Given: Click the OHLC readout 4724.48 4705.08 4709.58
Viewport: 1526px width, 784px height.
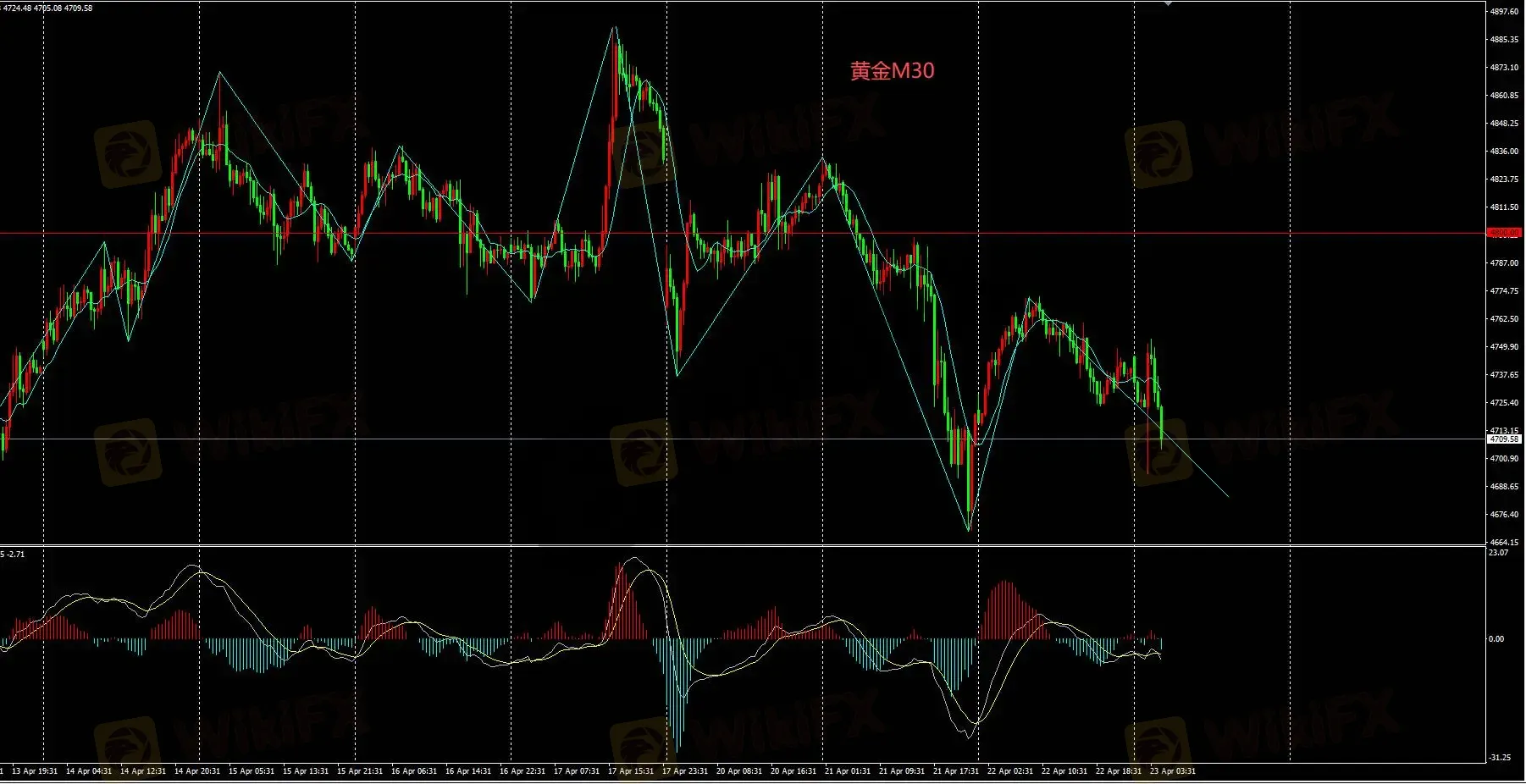Looking at the screenshot, I should (x=48, y=8).
